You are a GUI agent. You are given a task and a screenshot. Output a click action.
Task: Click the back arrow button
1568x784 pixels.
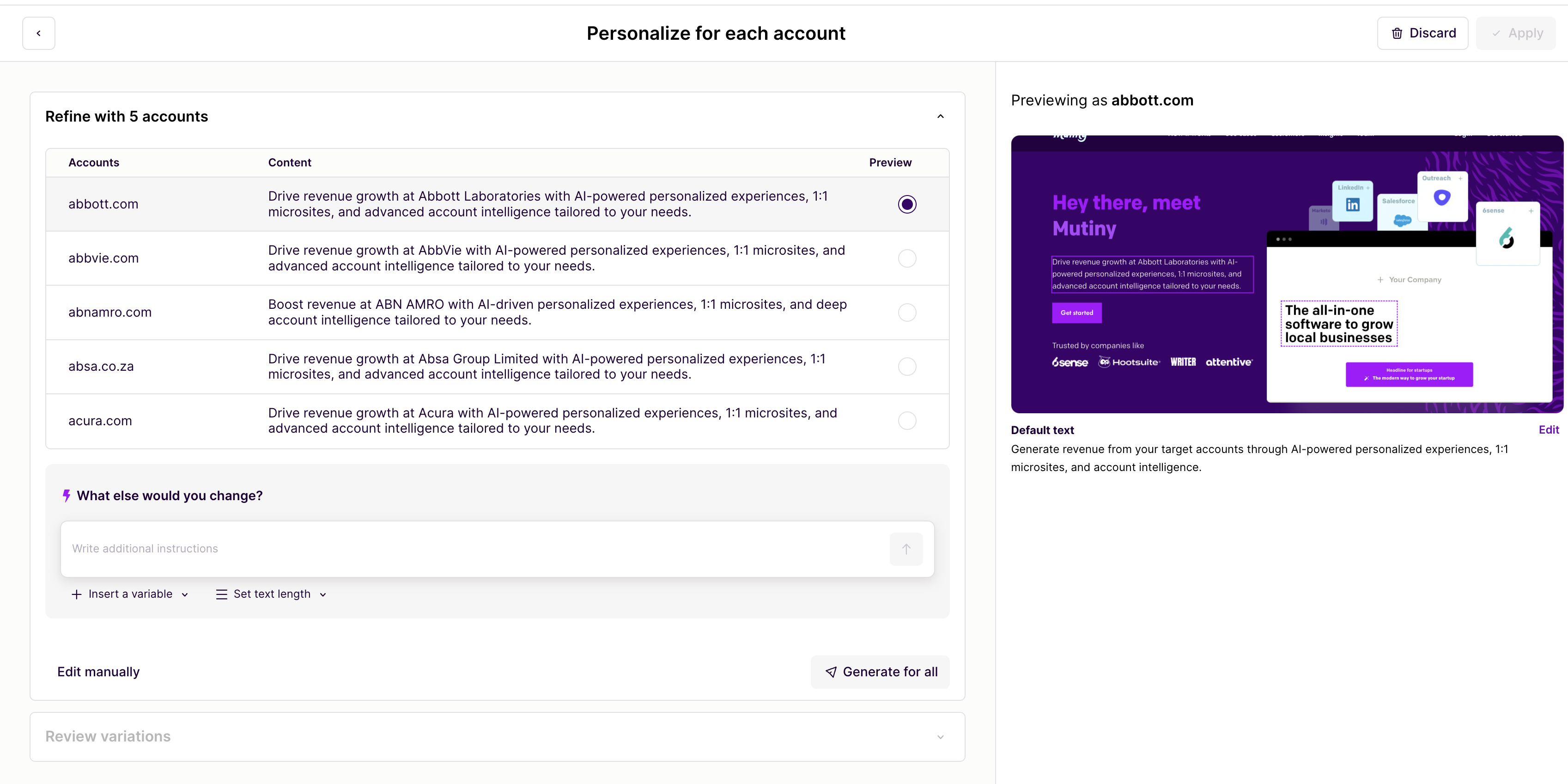pos(38,33)
